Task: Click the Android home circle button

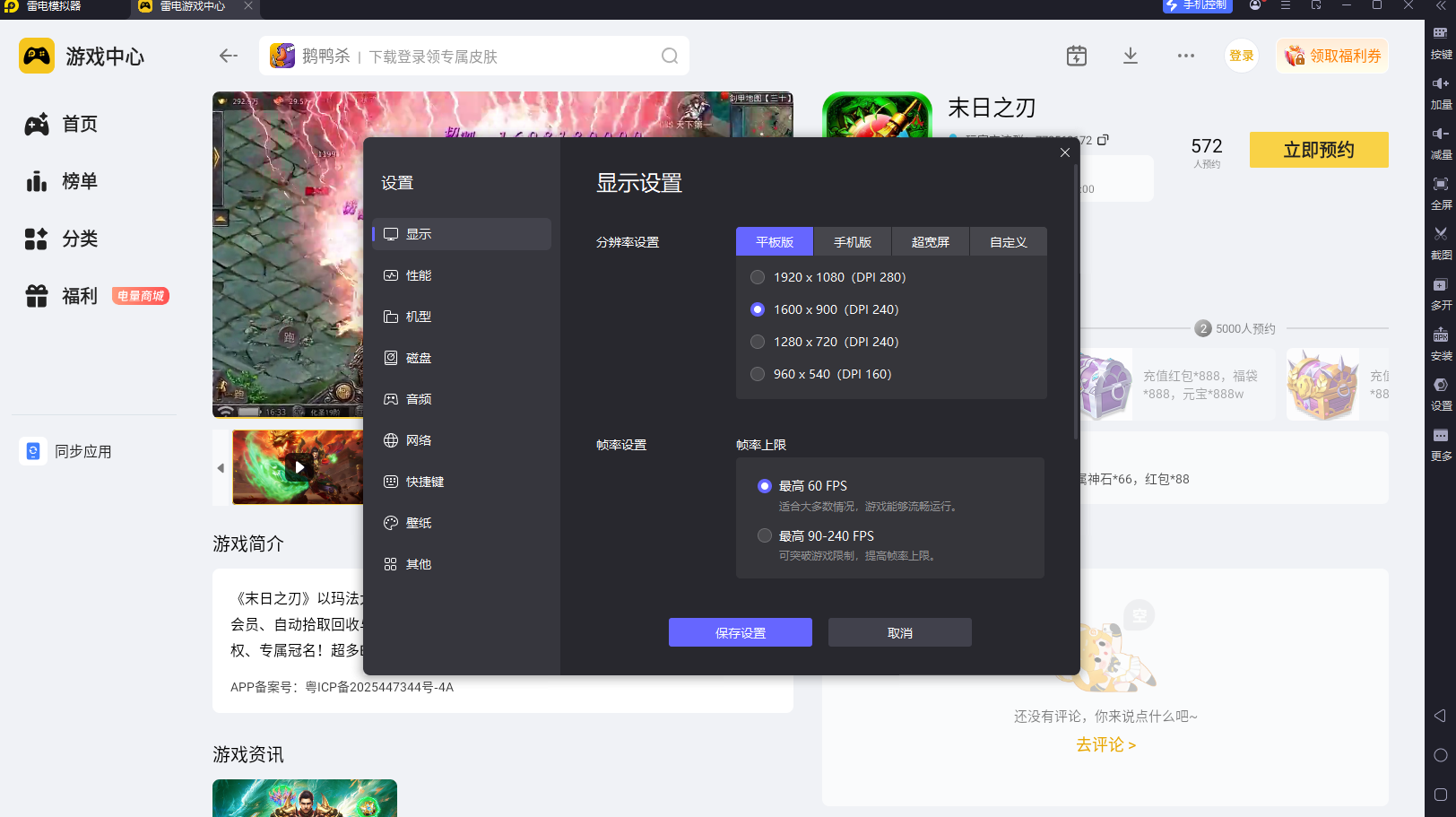Action: pyautogui.click(x=1441, y=755)
